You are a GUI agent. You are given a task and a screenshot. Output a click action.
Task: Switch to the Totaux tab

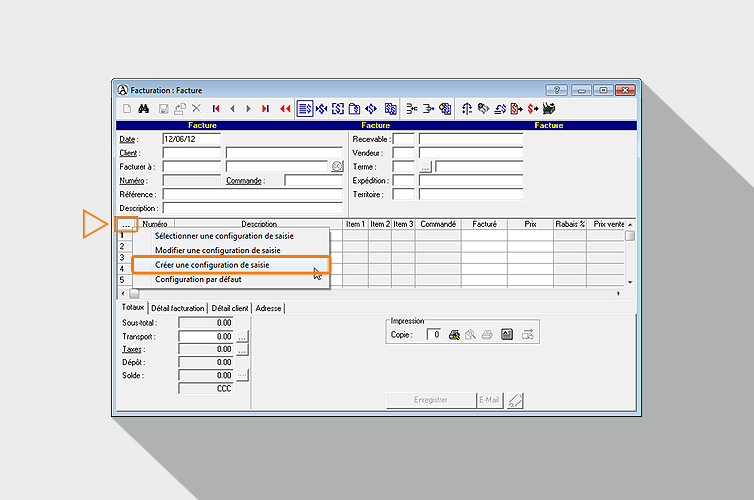point(133,307)
